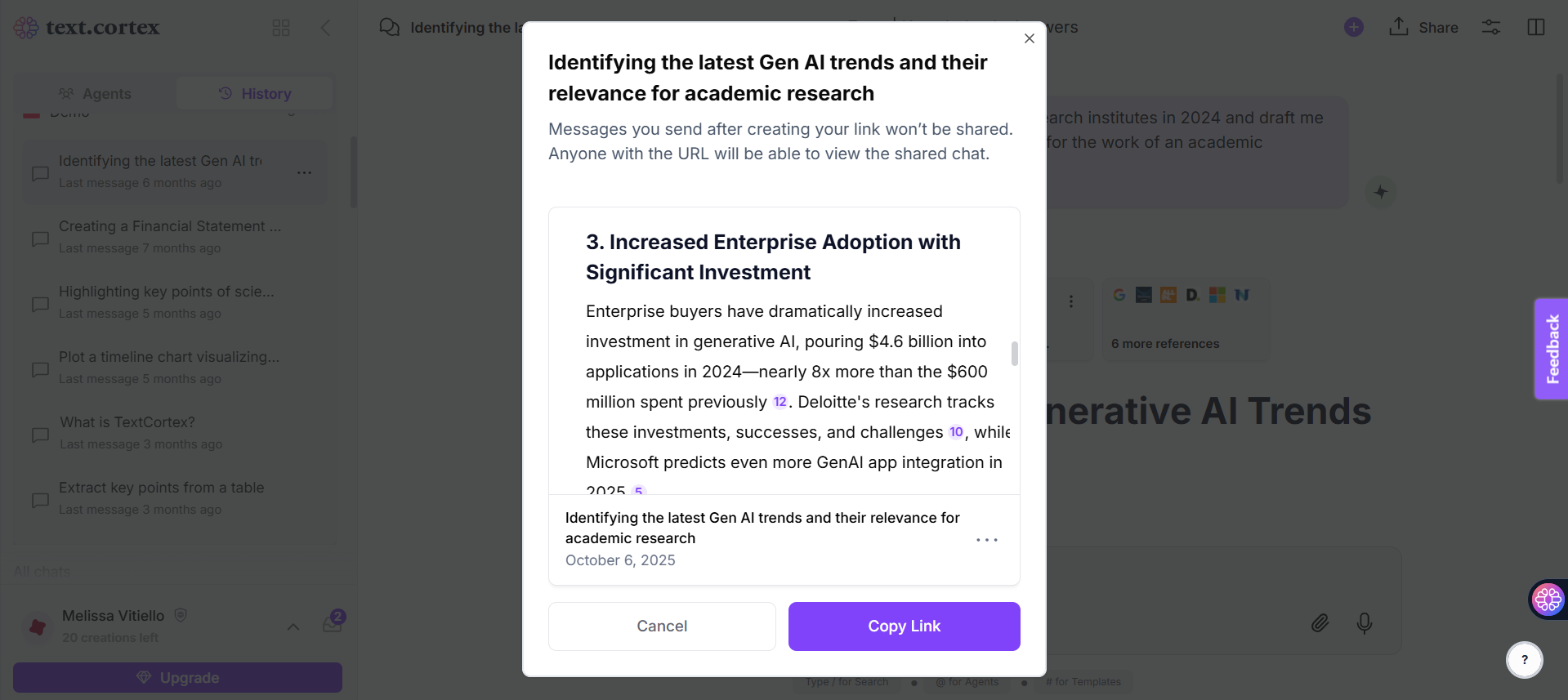This screenshot has height=700, width=1568.
Task: Expand the Melissa Vitiello account menu
Action: point(293,626)
